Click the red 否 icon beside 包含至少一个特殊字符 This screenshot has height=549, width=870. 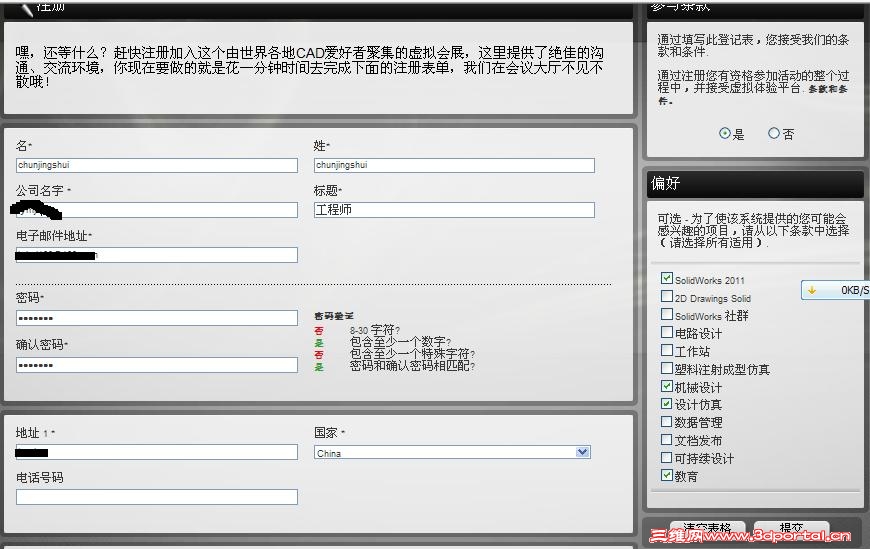319,355
